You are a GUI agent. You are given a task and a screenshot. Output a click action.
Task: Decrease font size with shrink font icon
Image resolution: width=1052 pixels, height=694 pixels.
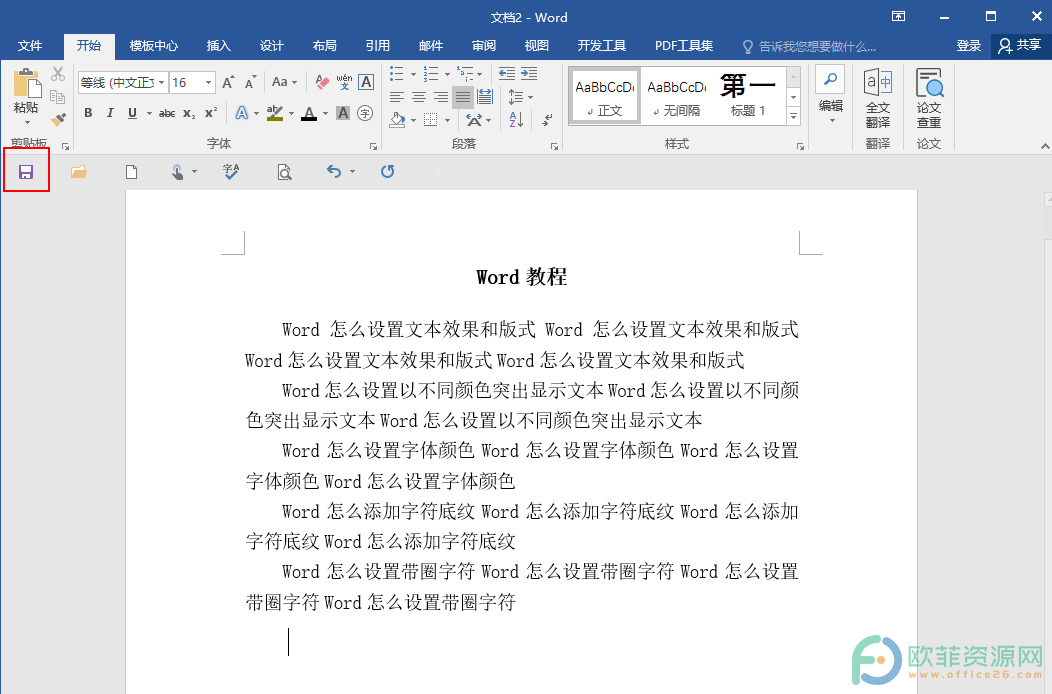250,83
